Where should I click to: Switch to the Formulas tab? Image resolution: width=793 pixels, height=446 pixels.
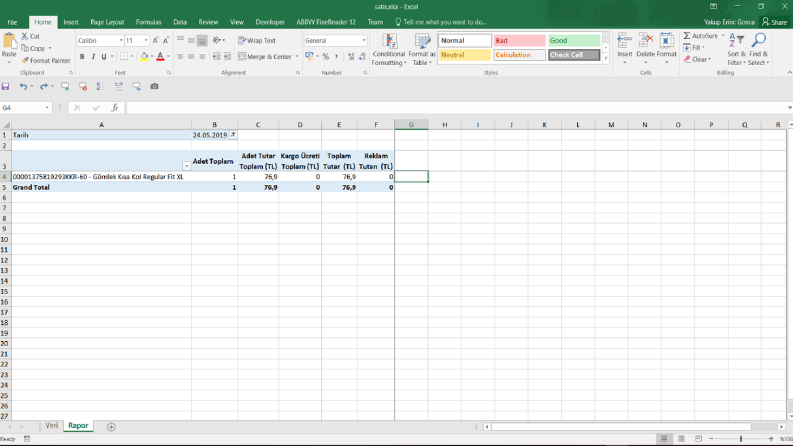coord(149,22)
